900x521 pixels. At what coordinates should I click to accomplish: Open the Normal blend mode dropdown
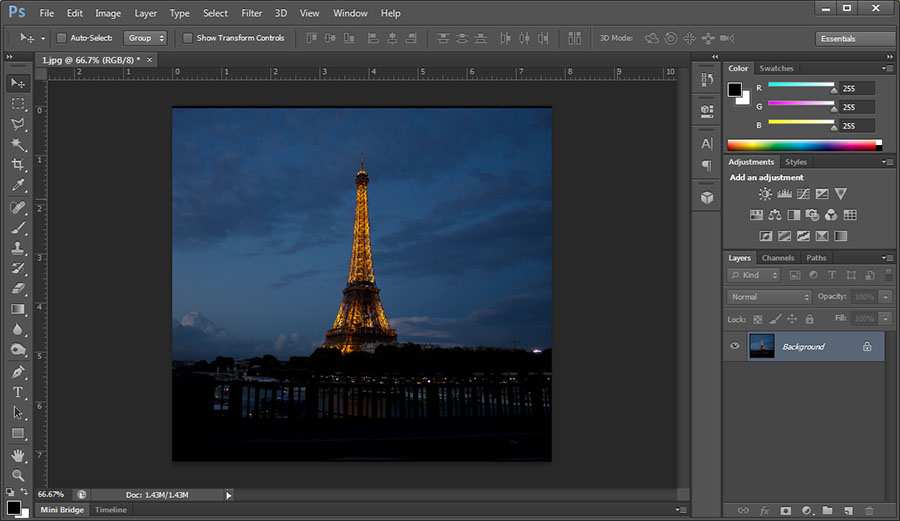(x=769, y=297)
